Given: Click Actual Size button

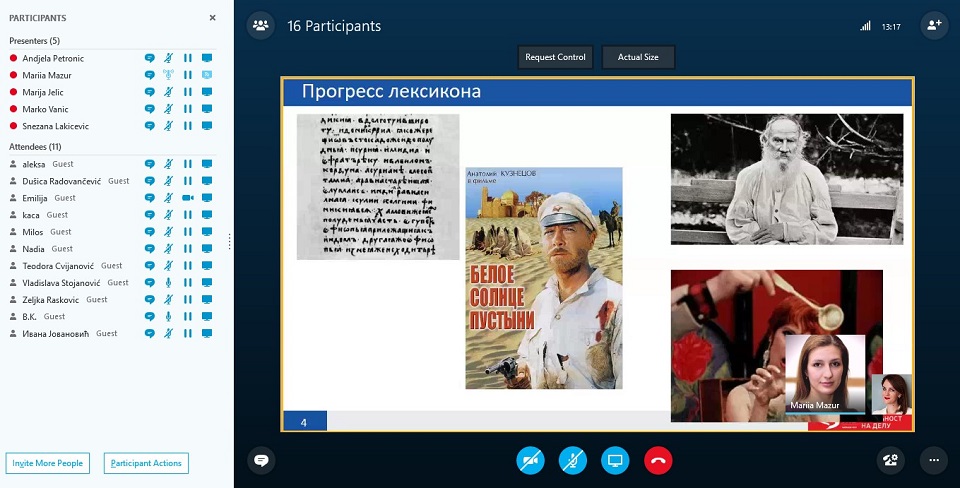Looking at the screenshot, I should [638, 57].
